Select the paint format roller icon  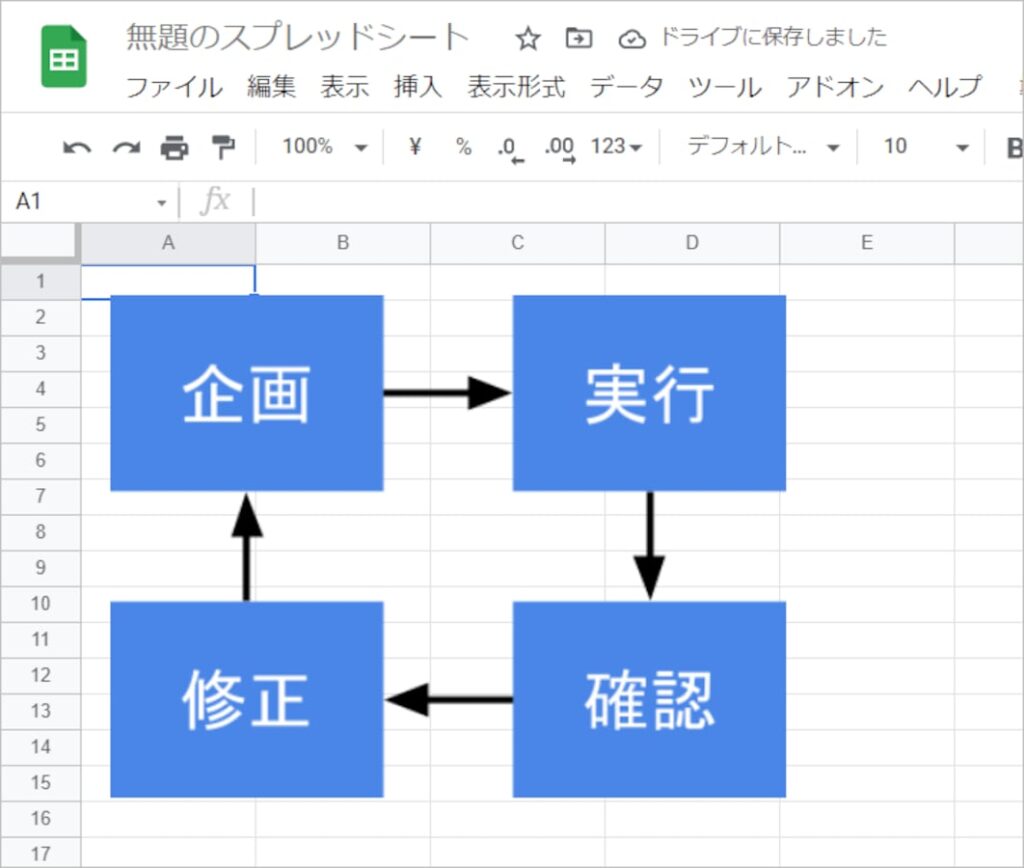tap(223, 148)
